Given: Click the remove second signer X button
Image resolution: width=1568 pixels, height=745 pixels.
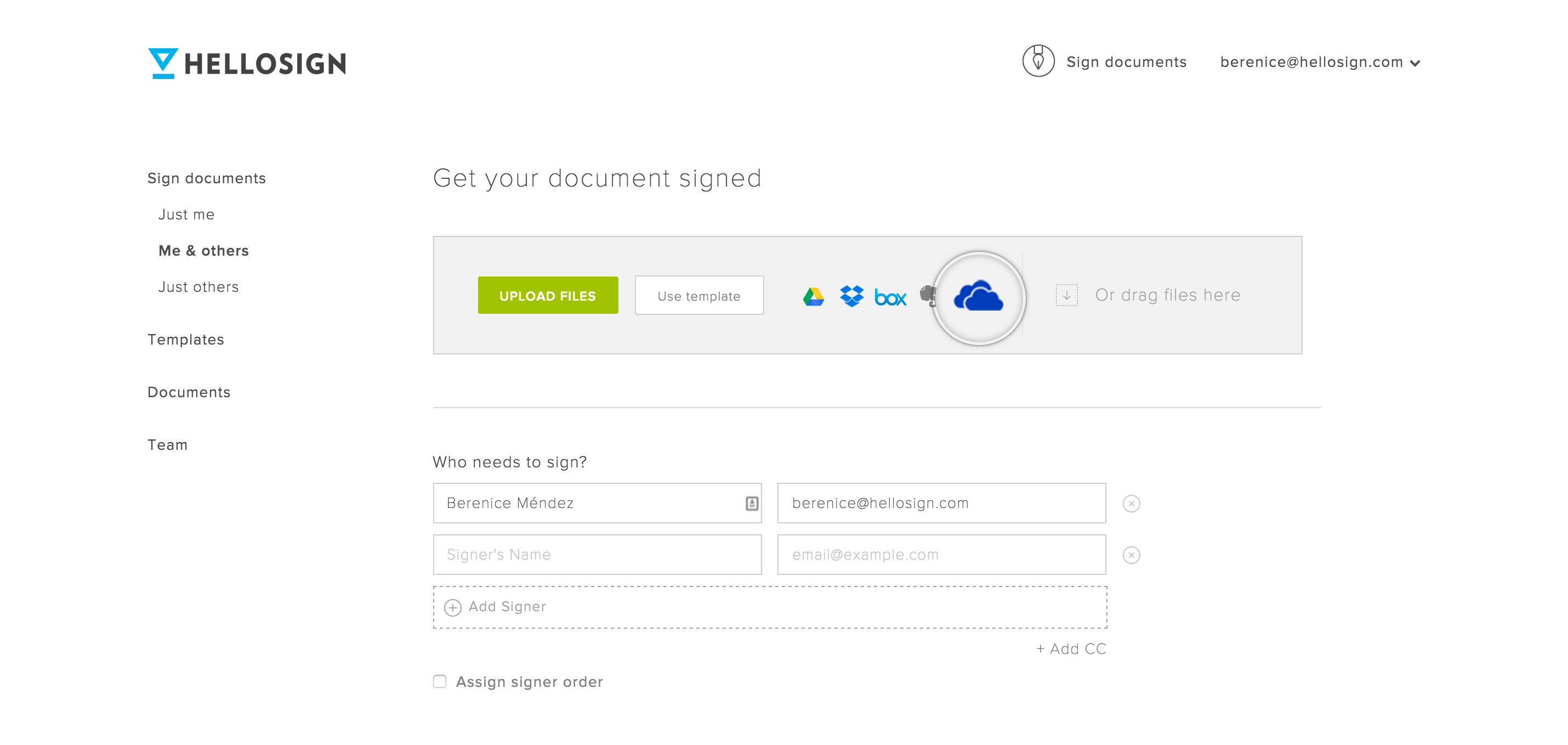Looking at the screenshot, I should point(1131,555).
